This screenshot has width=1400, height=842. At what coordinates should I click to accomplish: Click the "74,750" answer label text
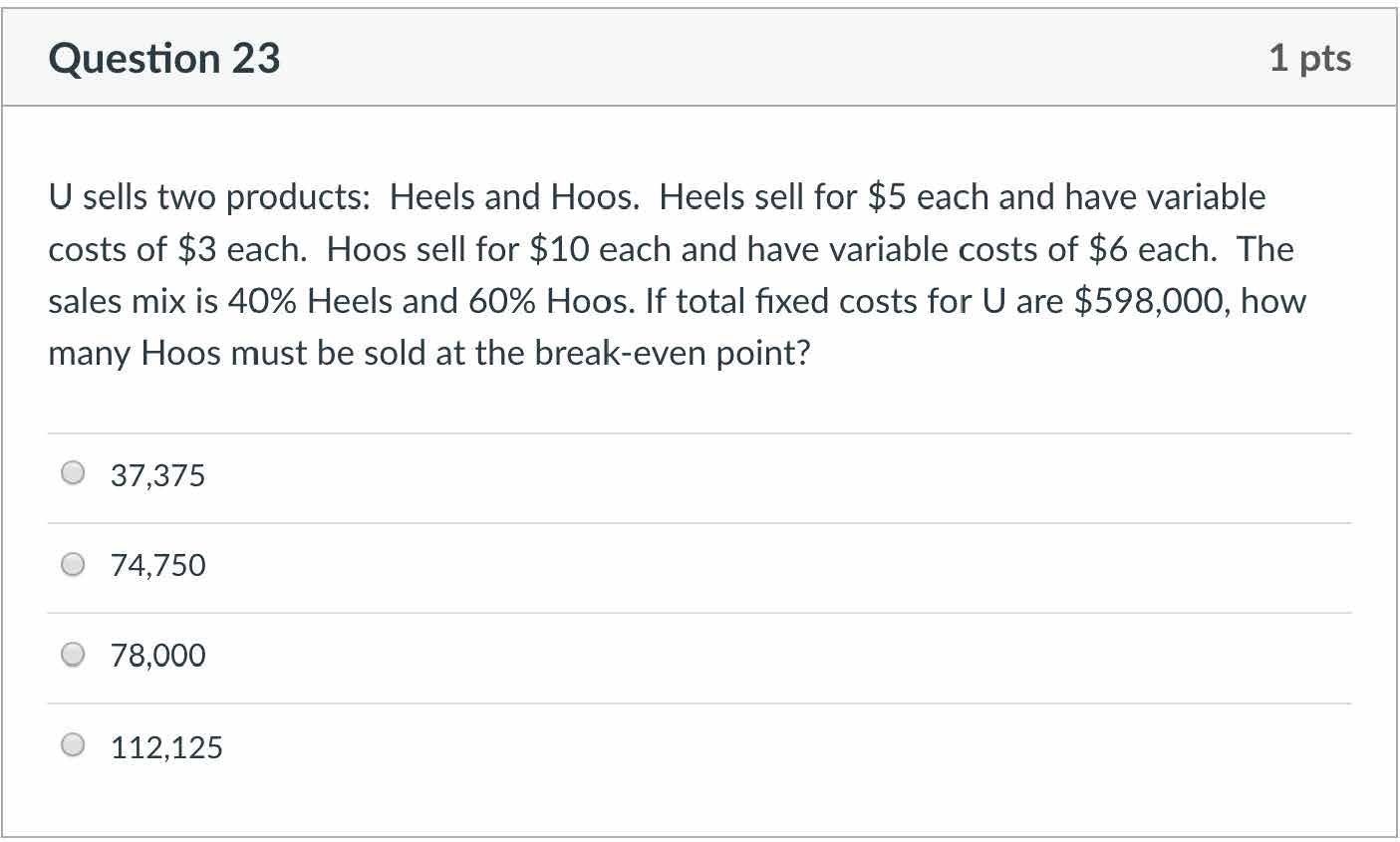tap(157, 566)
